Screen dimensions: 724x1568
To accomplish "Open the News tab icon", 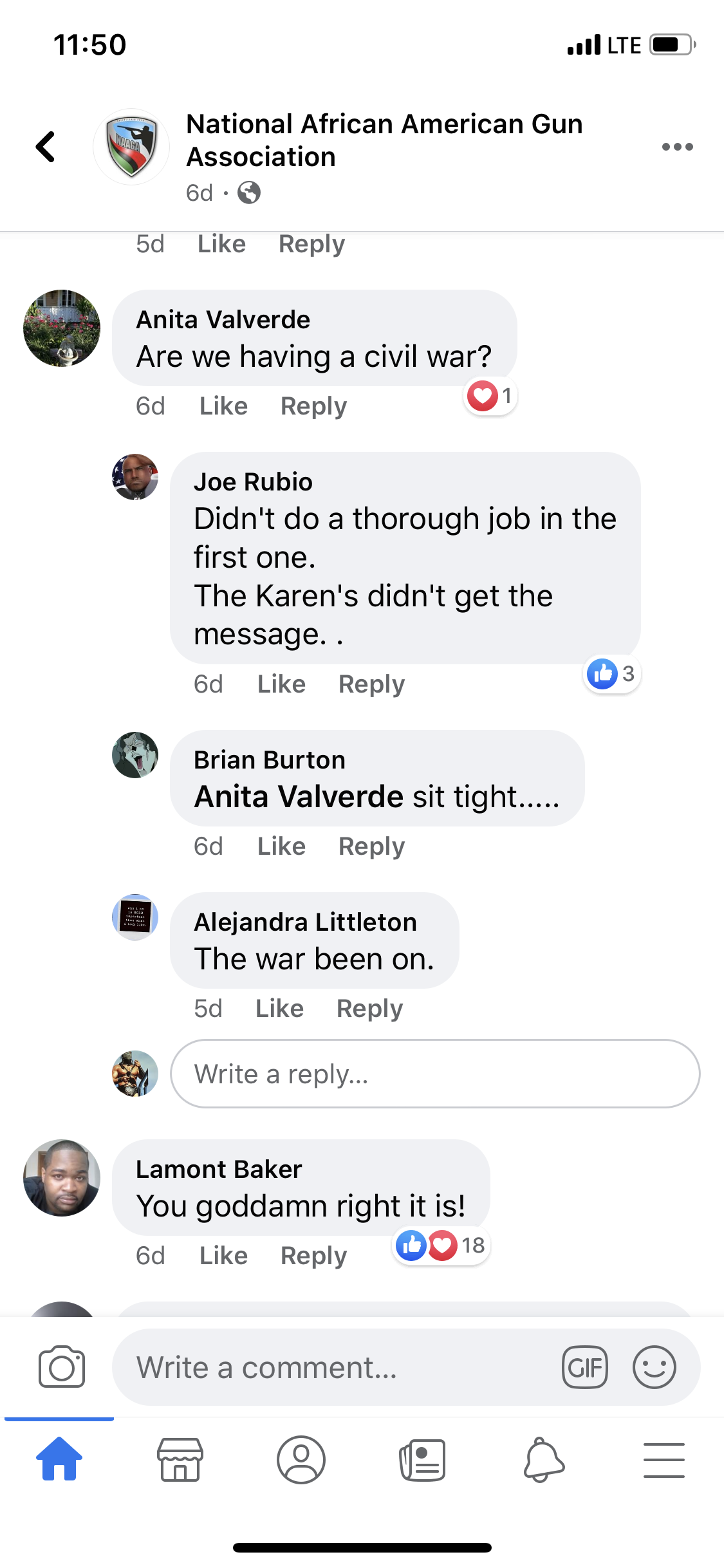I will coord(422,1460).
